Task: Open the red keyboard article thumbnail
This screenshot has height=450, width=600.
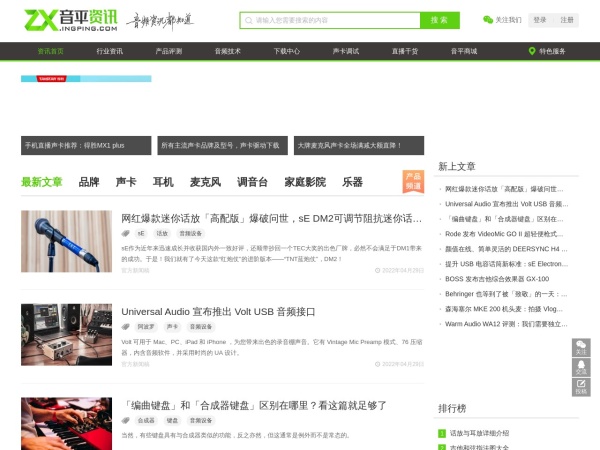Action: pyautogui.click(x=67, y=424)
